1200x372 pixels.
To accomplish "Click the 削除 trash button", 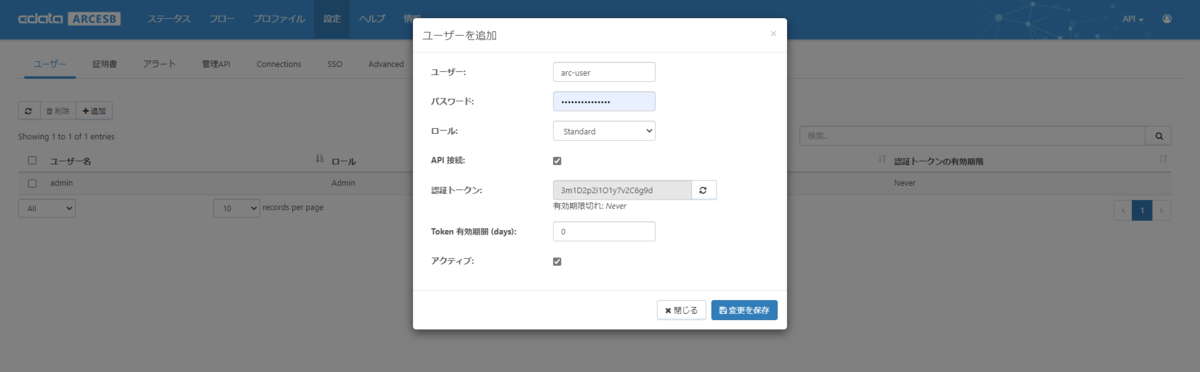I will click(57, 110).
